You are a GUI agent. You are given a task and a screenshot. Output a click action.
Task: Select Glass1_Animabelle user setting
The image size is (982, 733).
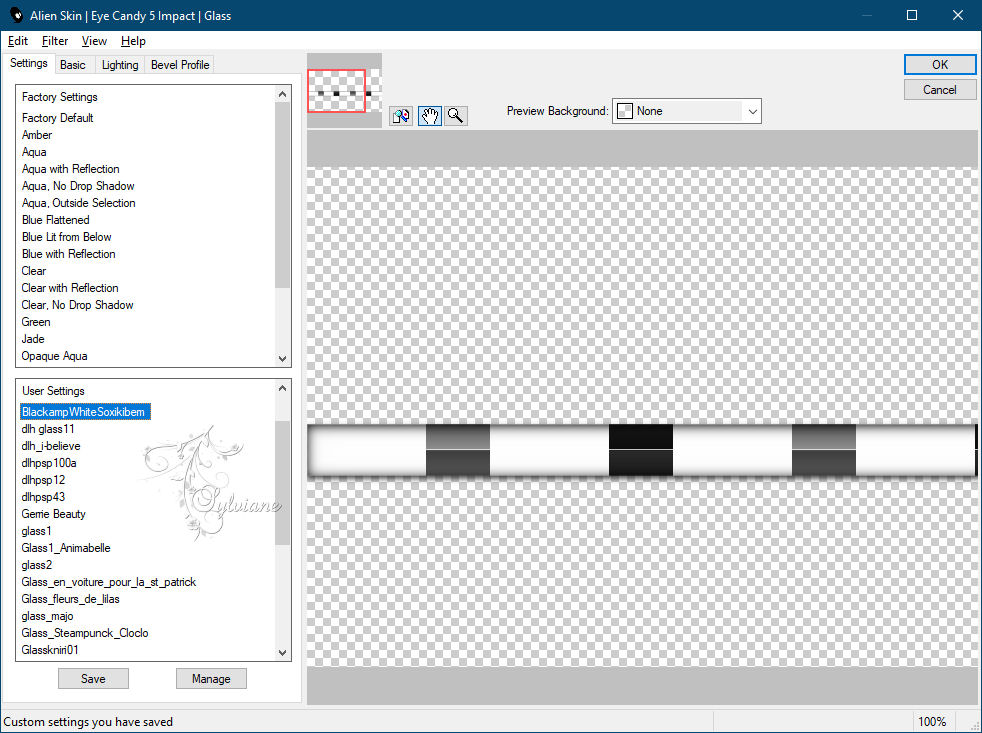(x=66, y=548)
